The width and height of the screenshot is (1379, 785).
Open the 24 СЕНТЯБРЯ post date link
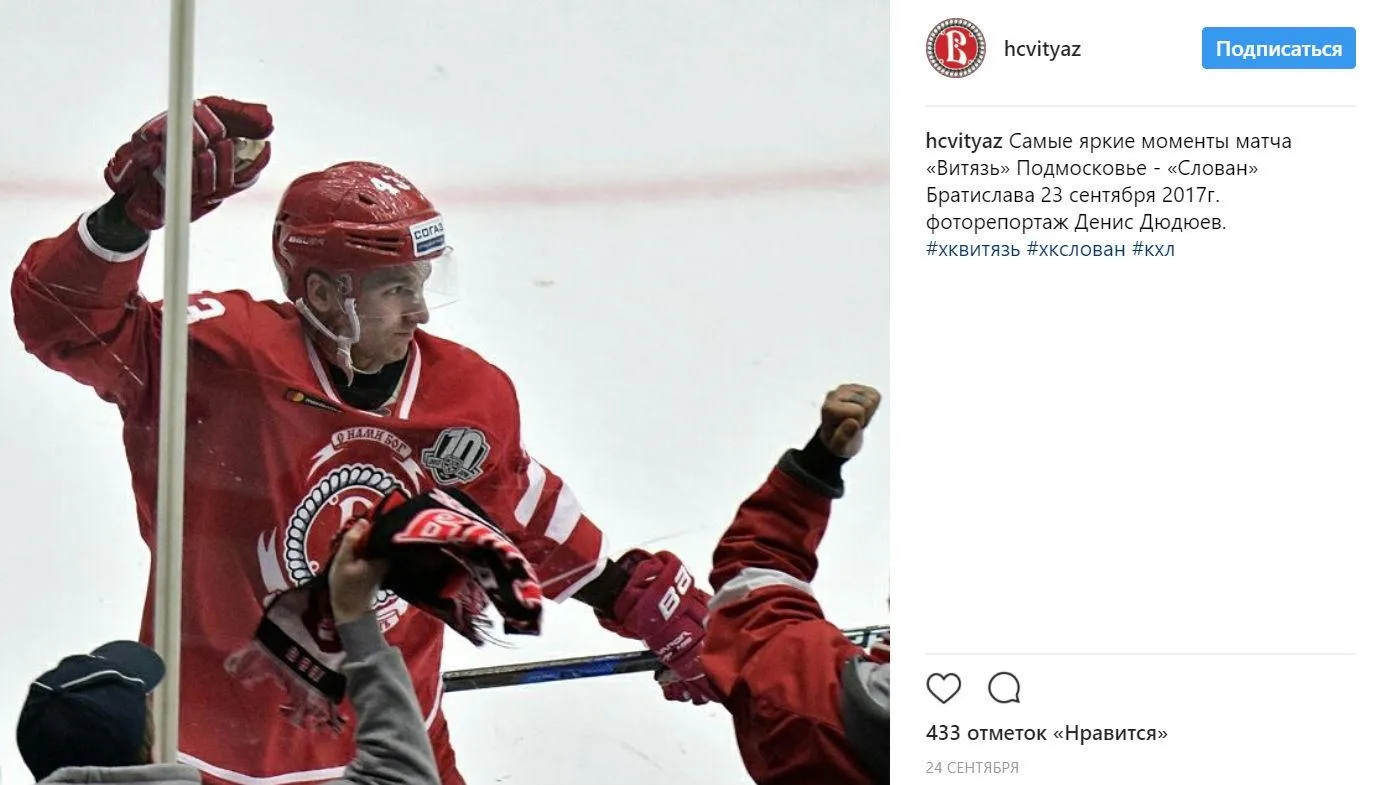972,768
